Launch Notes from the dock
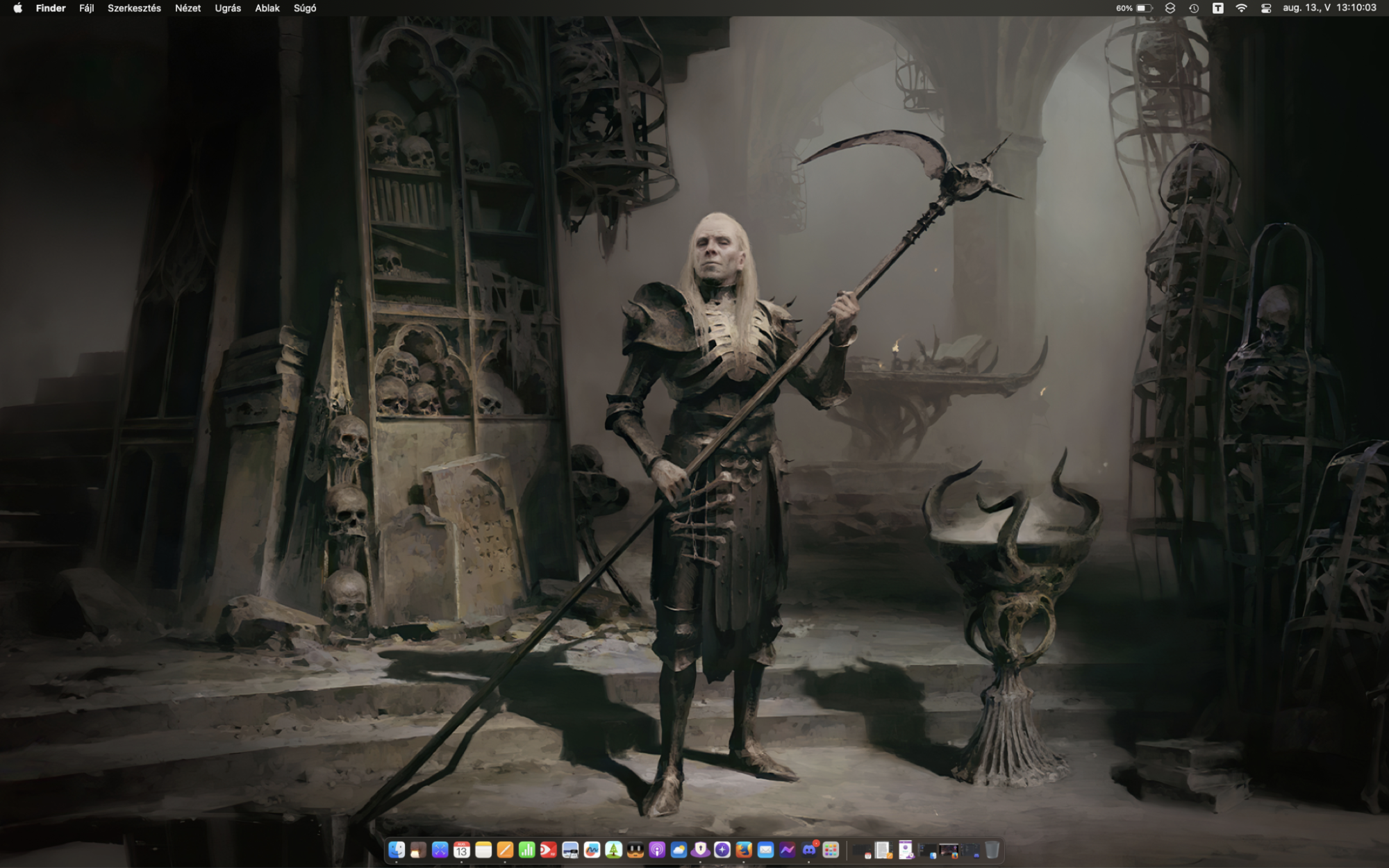This screenshot has height=868, width=1389. tap(483, 850)
